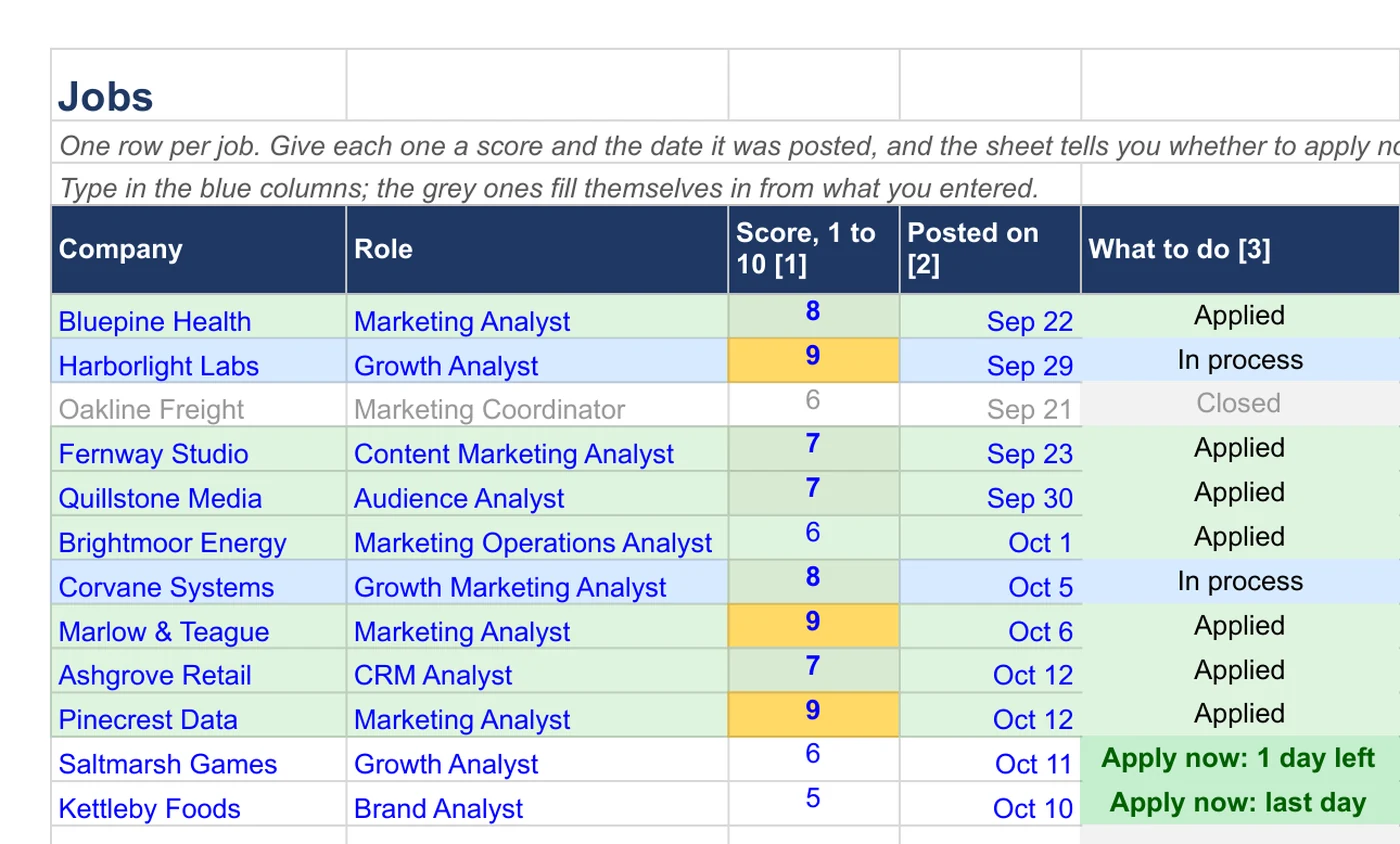Select the Harborlight Labs company cell

(x=199, y=360)
